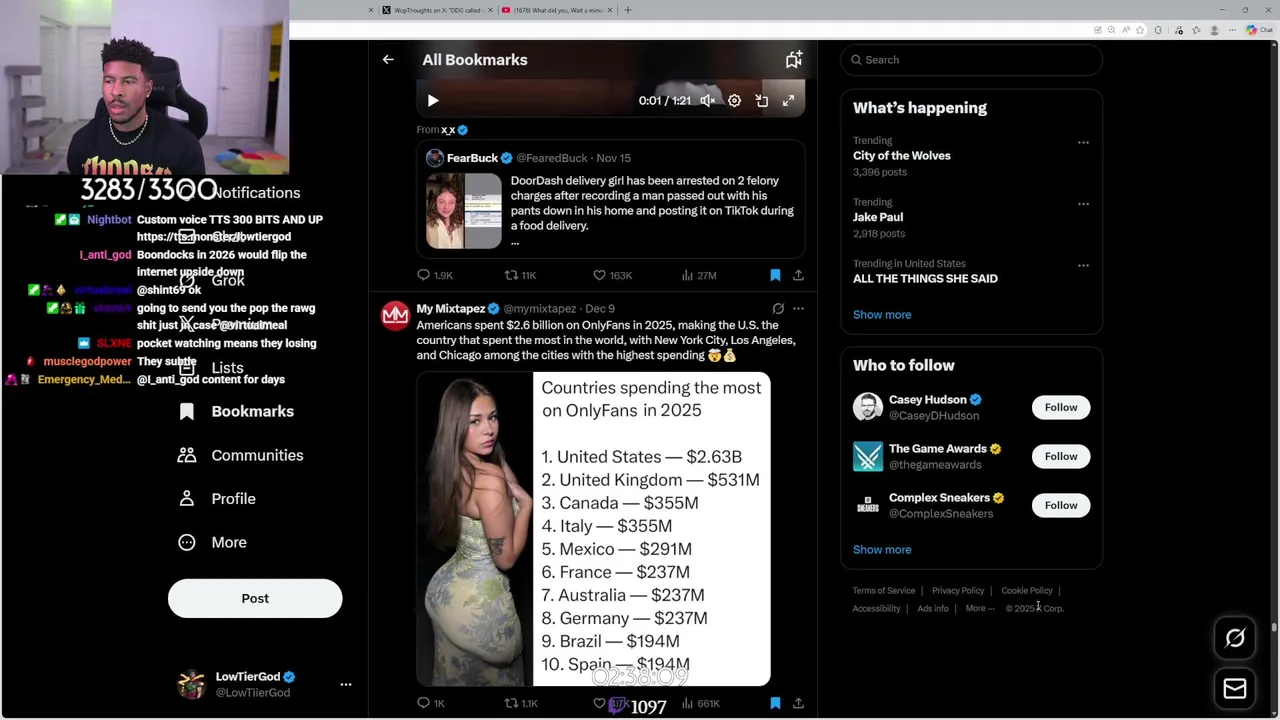
Task: Open the Terms of Service link
Action: (884, 591)
